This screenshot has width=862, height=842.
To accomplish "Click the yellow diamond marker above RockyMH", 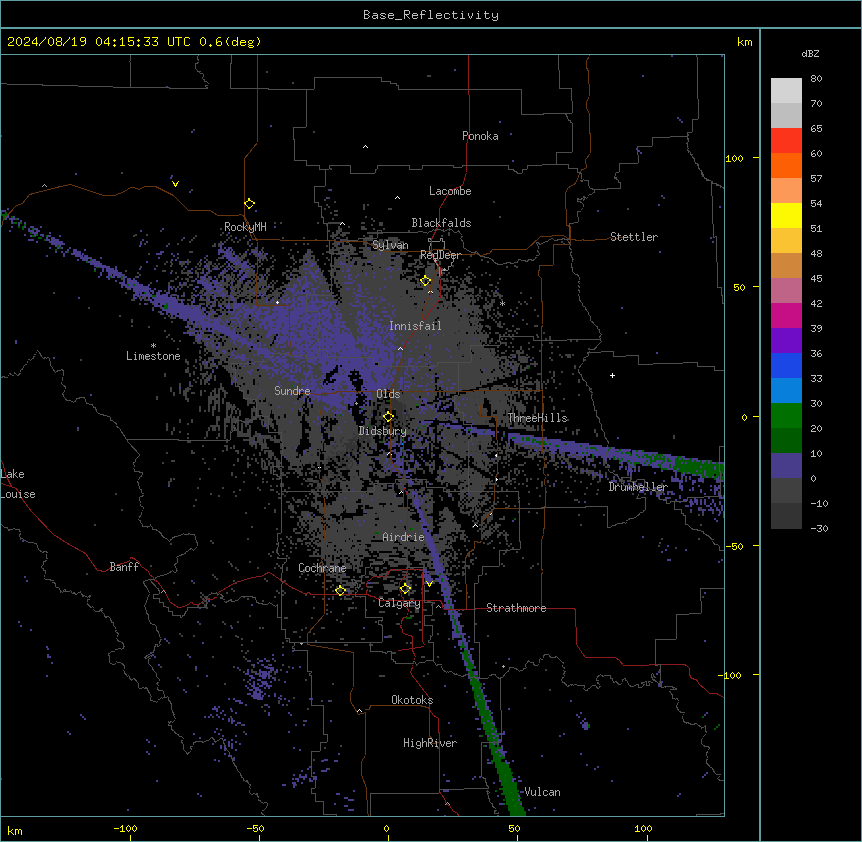I will point(249,203).
